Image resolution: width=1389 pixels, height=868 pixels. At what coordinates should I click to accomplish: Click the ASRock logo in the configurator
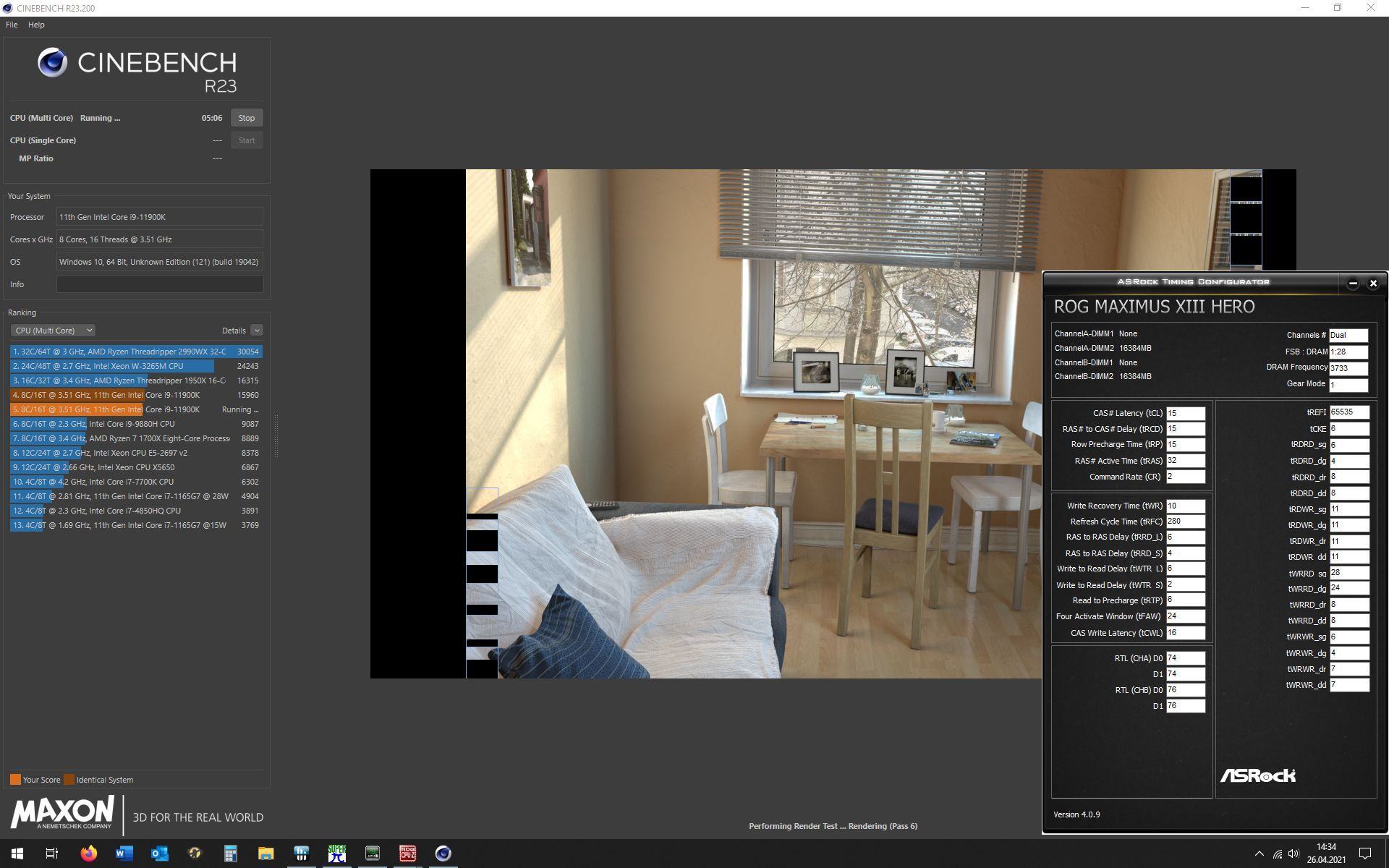click(x=1257, y=775)
